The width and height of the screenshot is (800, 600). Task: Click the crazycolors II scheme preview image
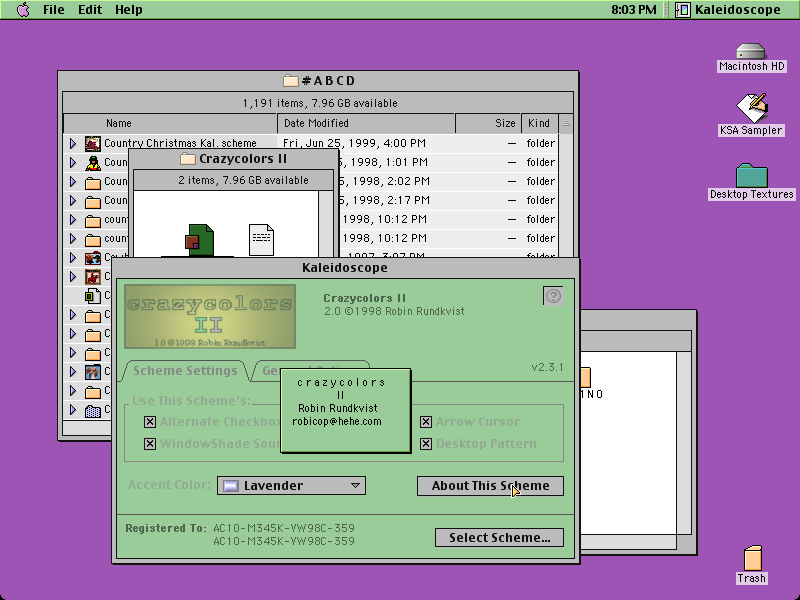[x=210, y=317]
